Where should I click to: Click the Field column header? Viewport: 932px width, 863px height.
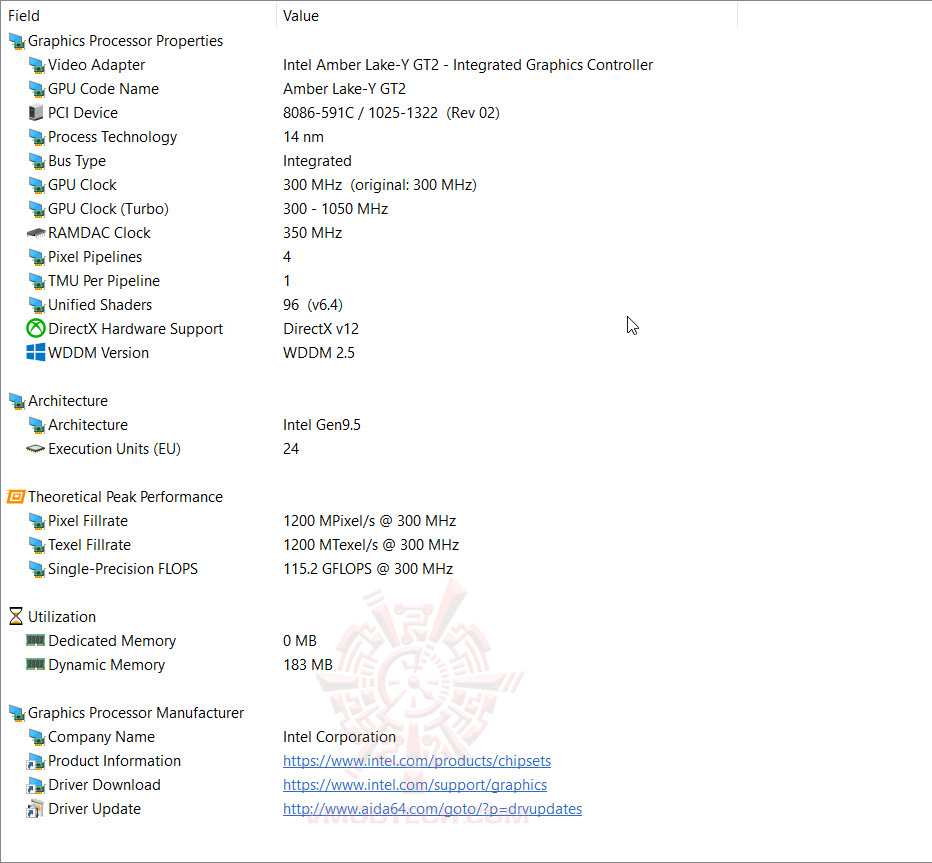coord(138,16)
